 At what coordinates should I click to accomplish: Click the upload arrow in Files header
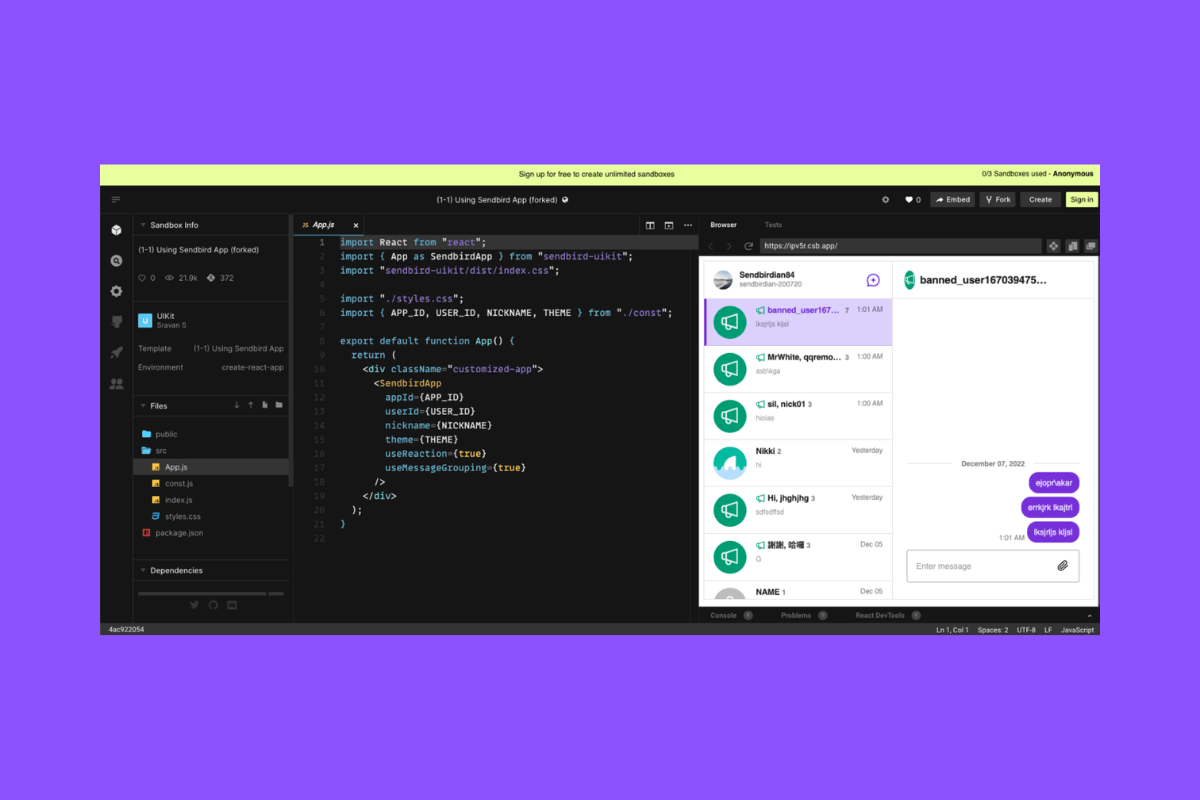[x=251, y=405]
